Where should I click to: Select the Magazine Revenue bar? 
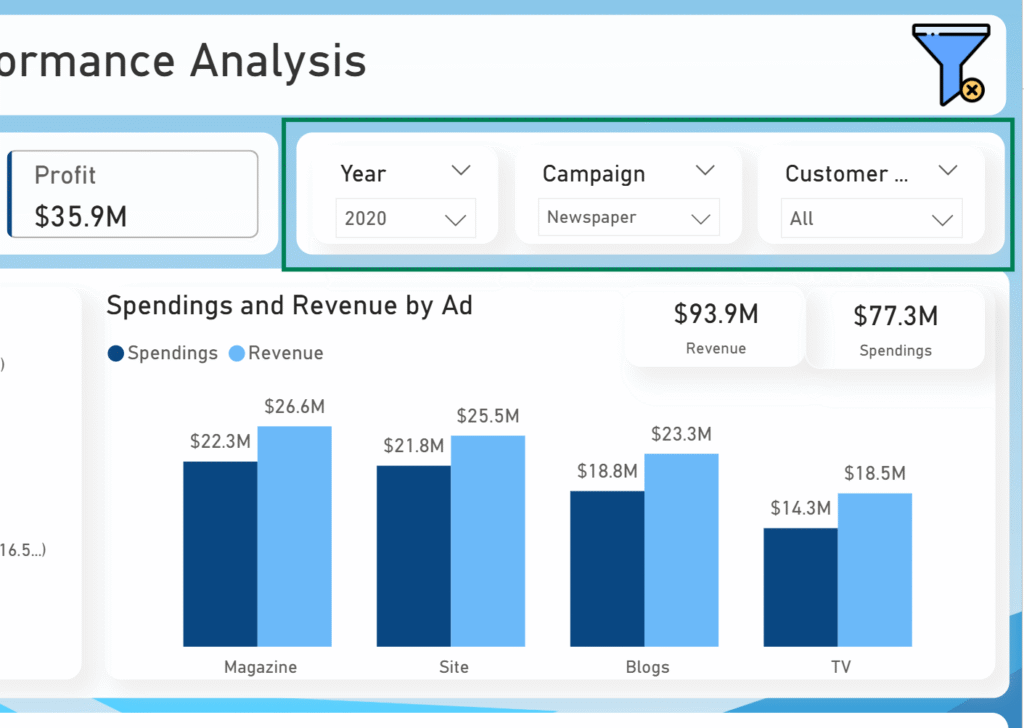[x=294, y=536]
